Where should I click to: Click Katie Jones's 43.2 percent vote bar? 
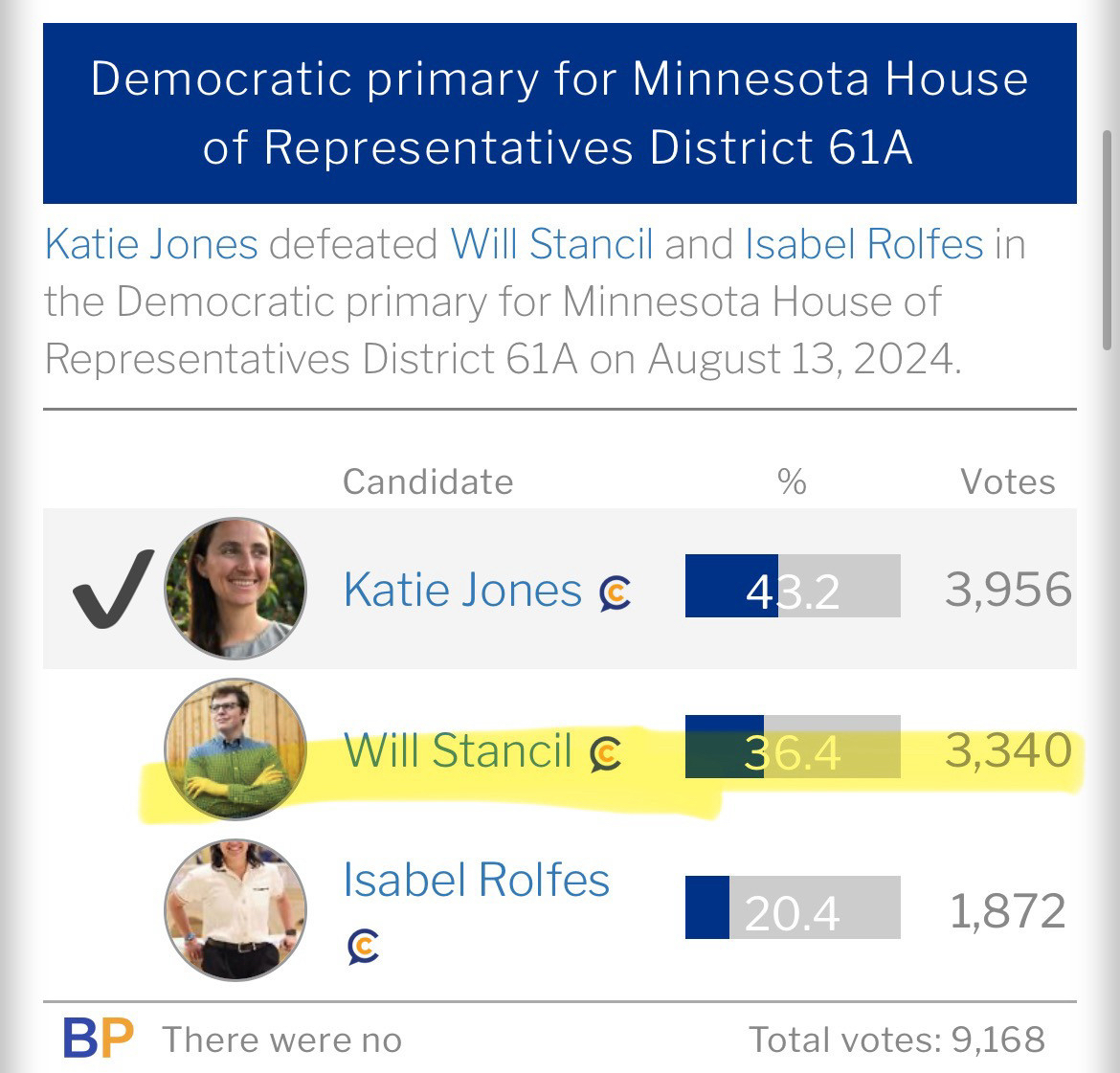[793, 586]
